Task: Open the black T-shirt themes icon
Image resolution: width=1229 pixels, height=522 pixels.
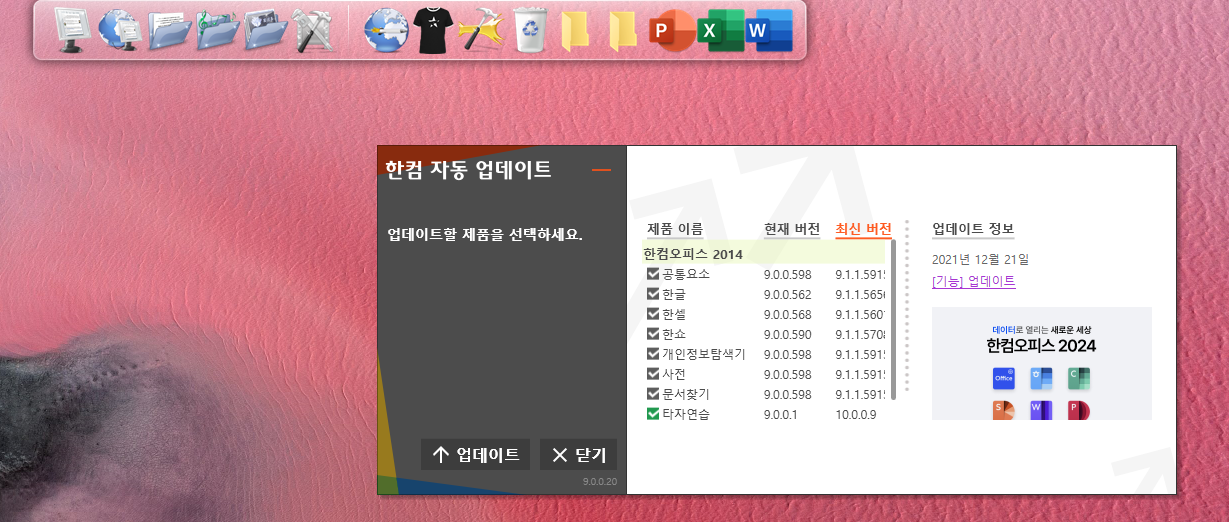Action: (x=433, y=31)
